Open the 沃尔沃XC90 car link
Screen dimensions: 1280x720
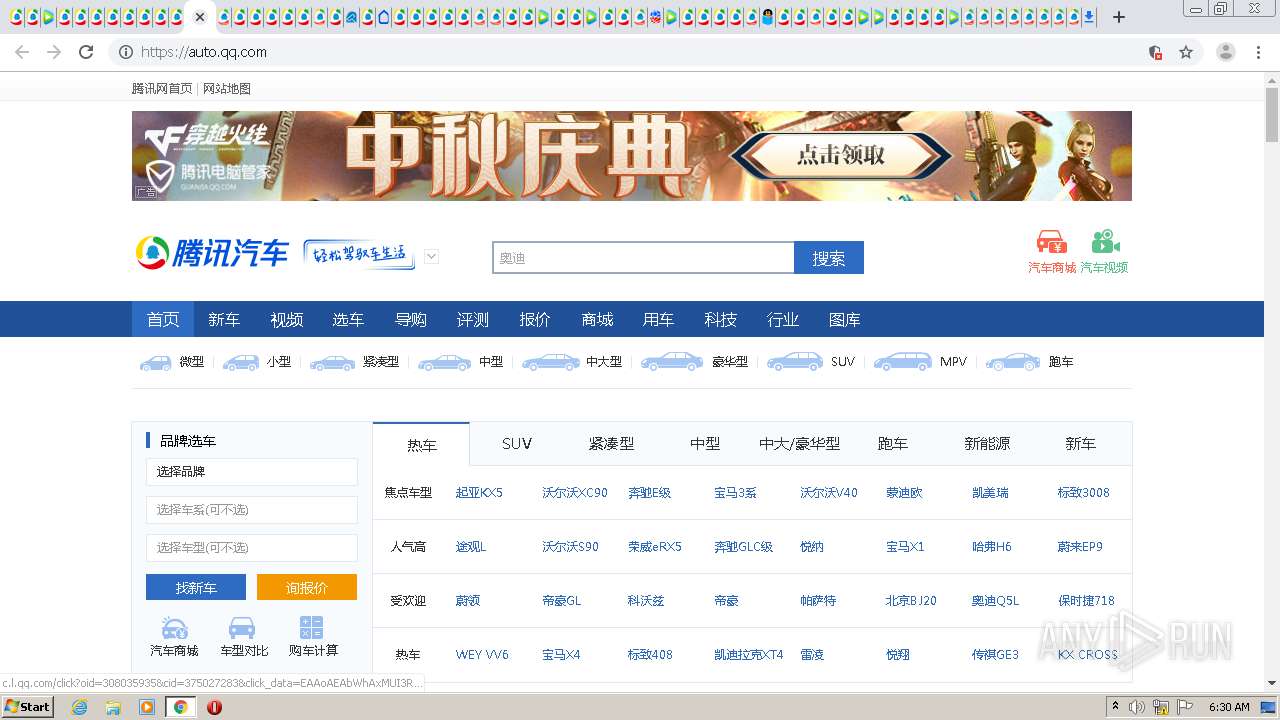[x=575, y=493]
